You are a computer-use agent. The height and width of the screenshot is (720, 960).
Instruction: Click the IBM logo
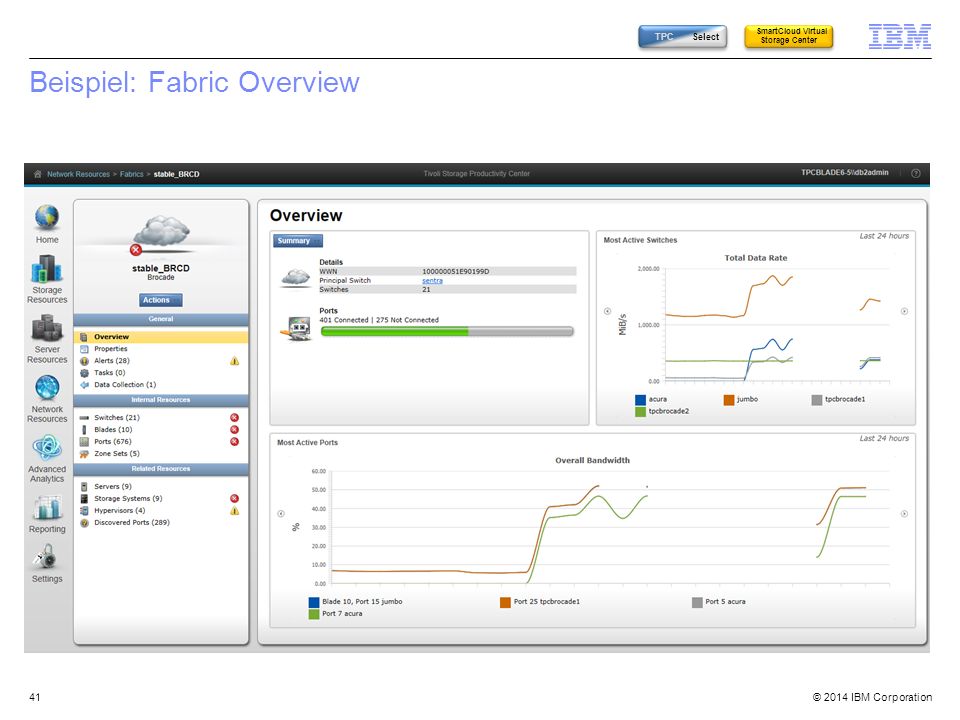pyautogui.click(x=900, y=37)
